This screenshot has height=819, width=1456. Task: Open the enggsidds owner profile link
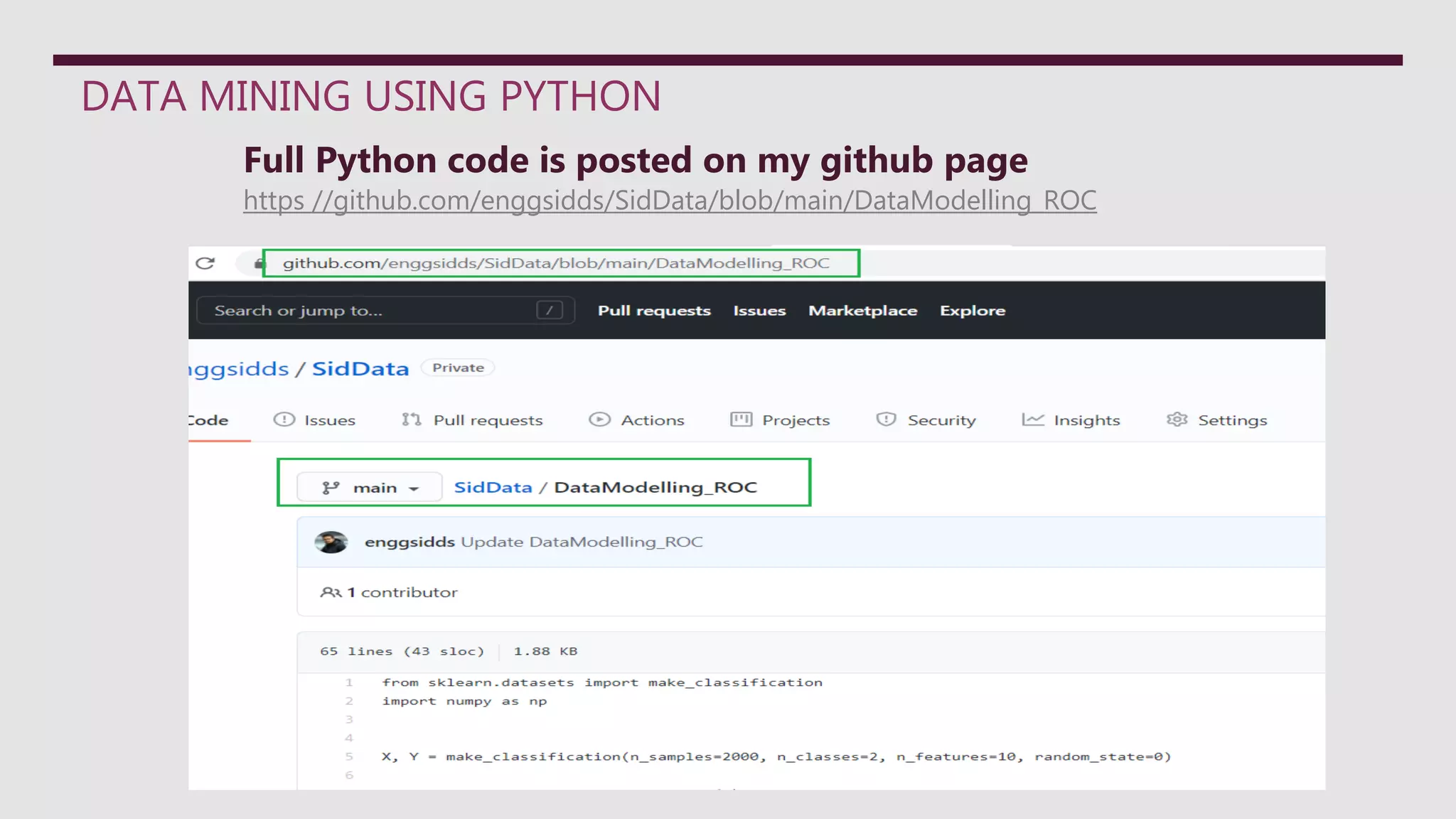pos(239,368)
